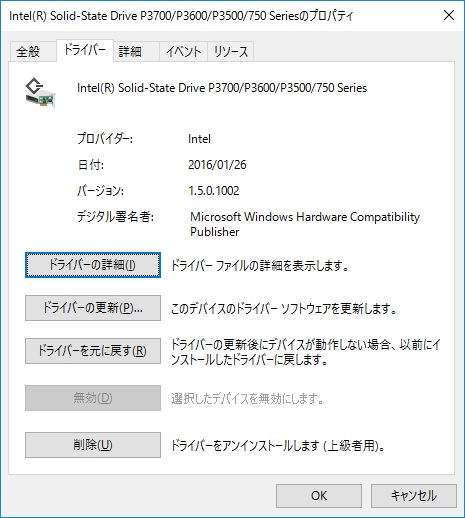
Task: Click ドライバーを元に戻す(R) button
Action: [x=93, y=351]
